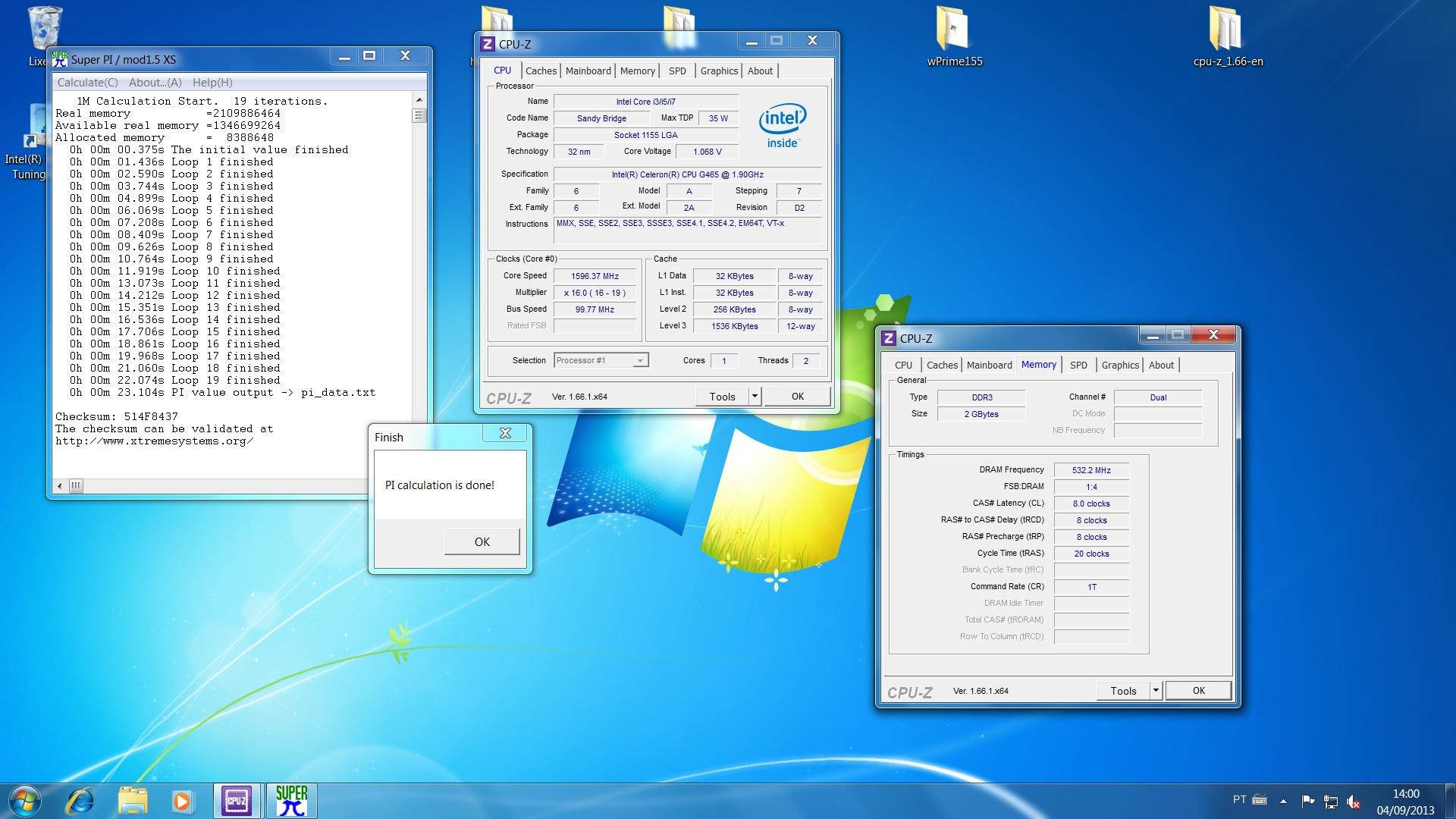Select Graphics tab in Memory window

(1120, 365)
